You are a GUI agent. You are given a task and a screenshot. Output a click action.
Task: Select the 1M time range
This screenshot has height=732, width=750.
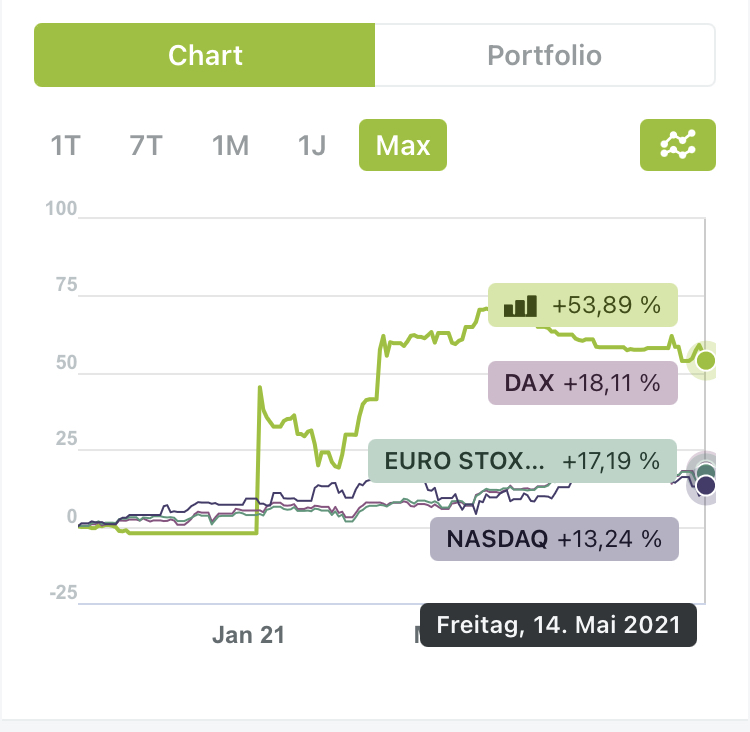[230, 146]
